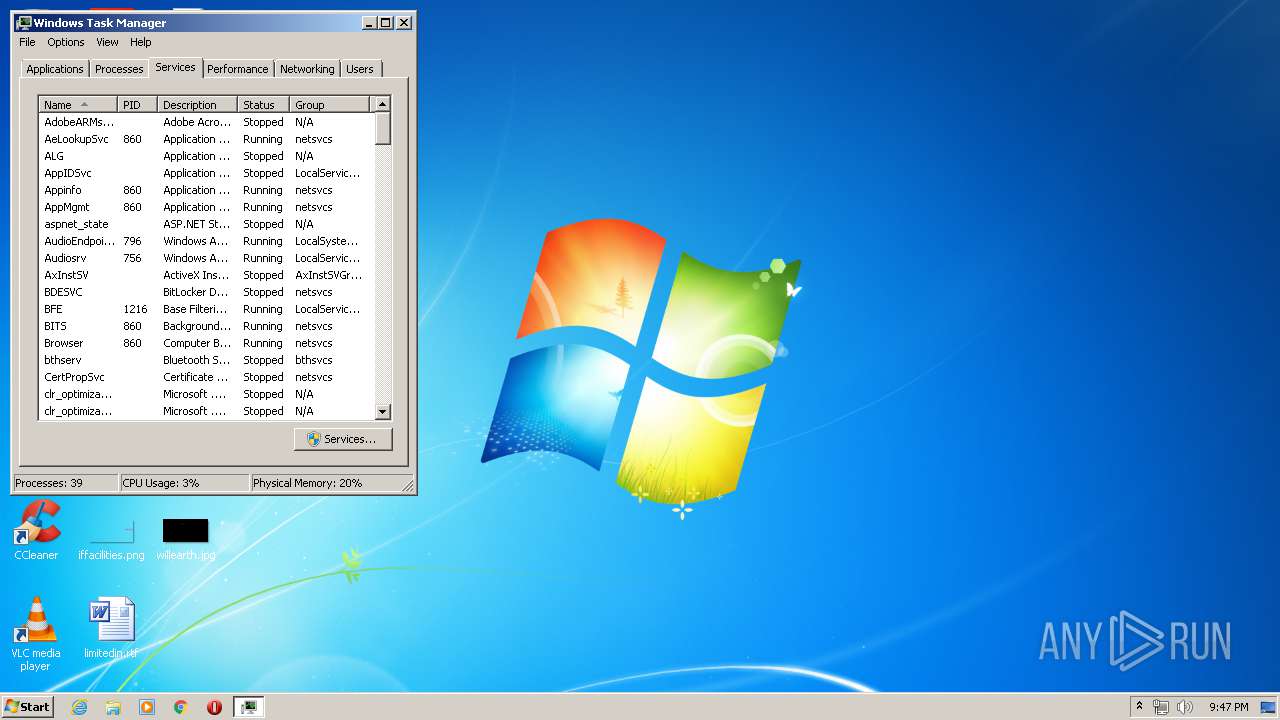
Task: Activate Task Manager taskbar button
Action: pyautogui.click(x=248, y=707)
